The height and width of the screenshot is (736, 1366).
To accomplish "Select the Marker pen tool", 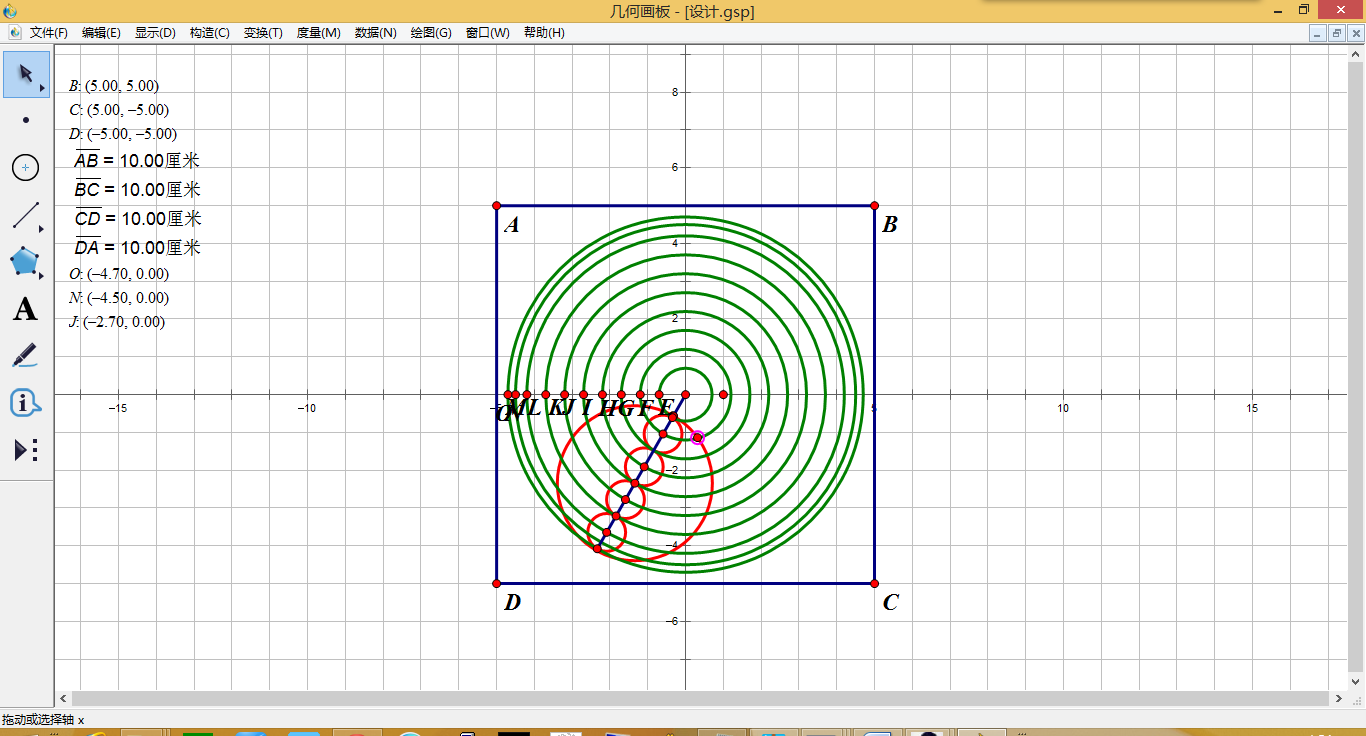I will point(26,355).
